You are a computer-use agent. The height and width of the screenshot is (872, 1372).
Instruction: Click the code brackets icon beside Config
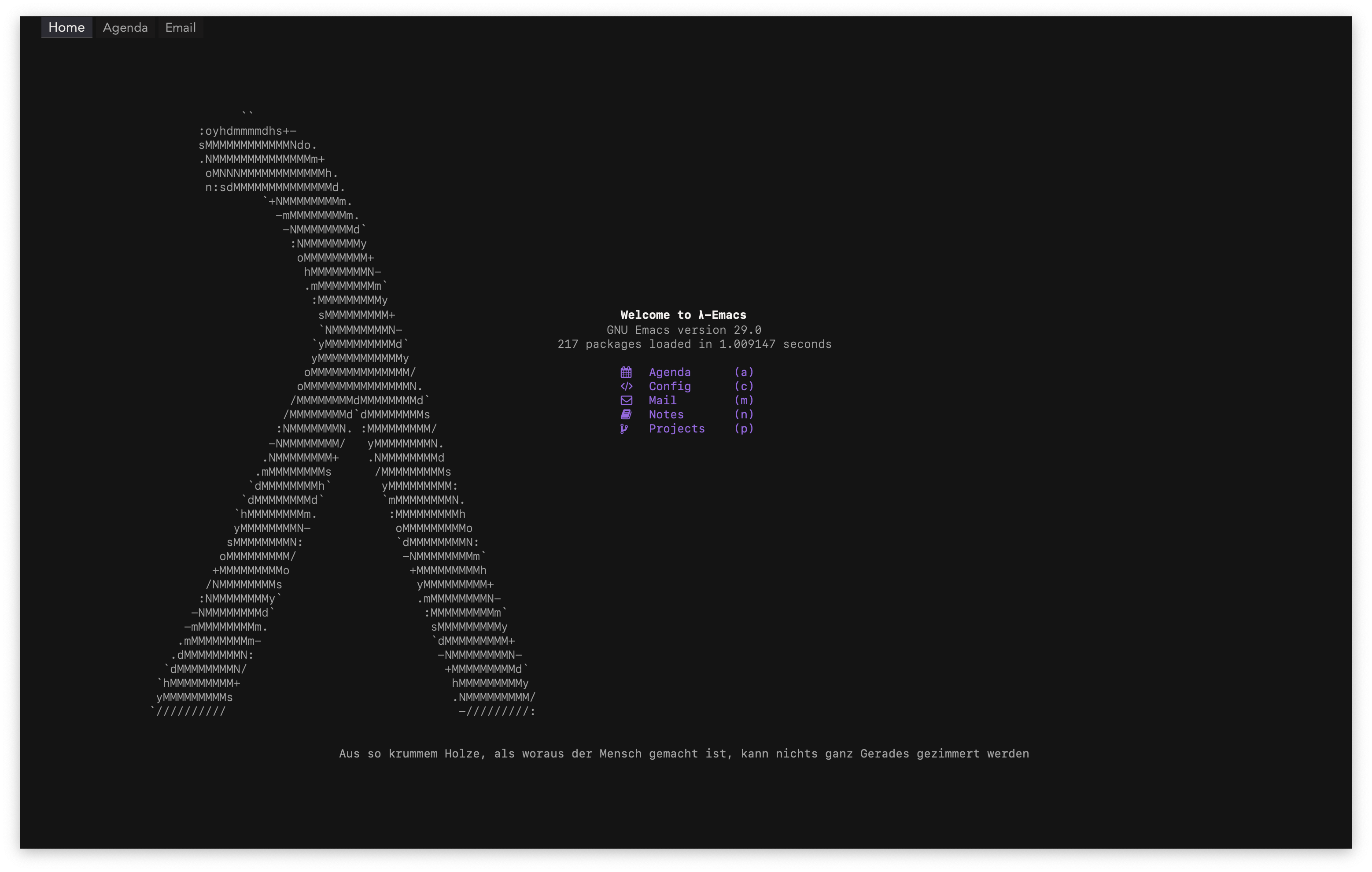point(626,386)
